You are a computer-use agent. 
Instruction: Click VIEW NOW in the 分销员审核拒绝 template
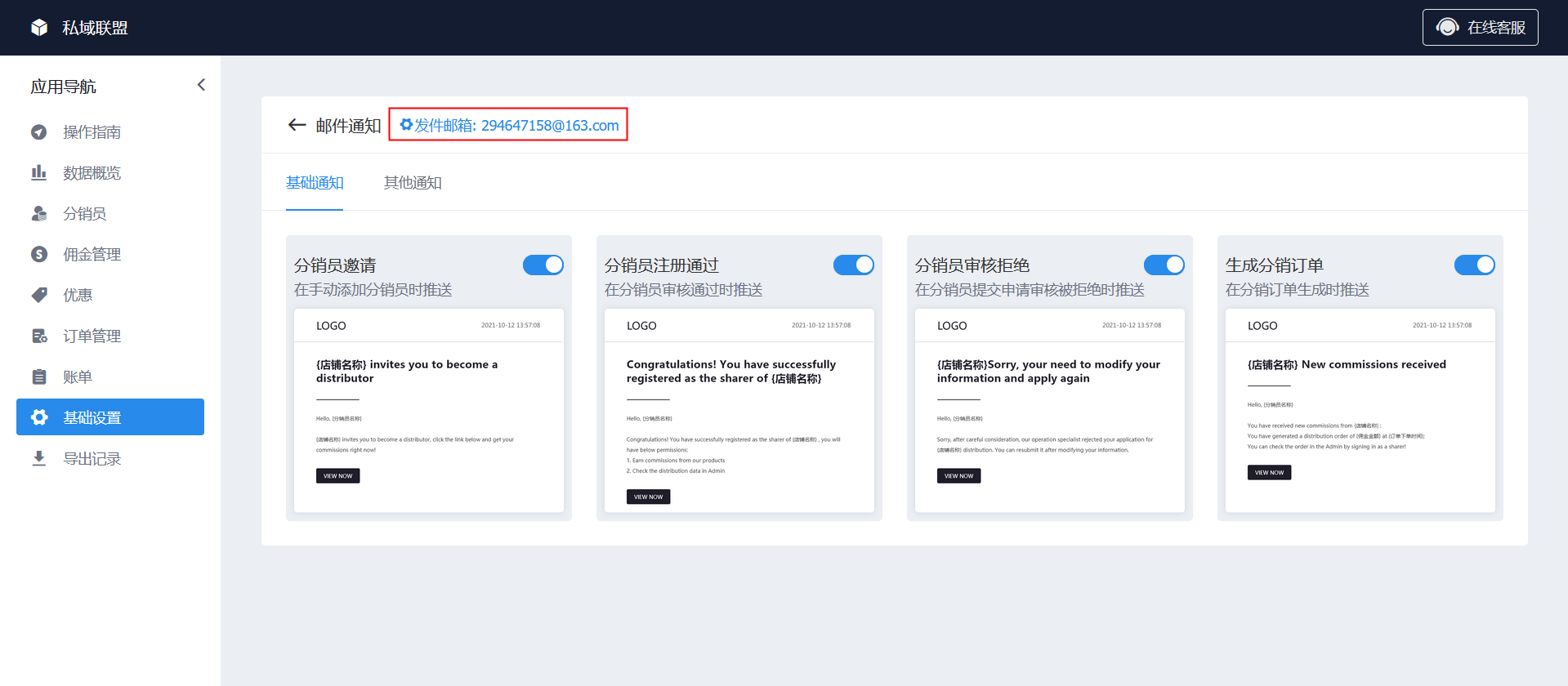pyautogui.click(x=958, y=476)
